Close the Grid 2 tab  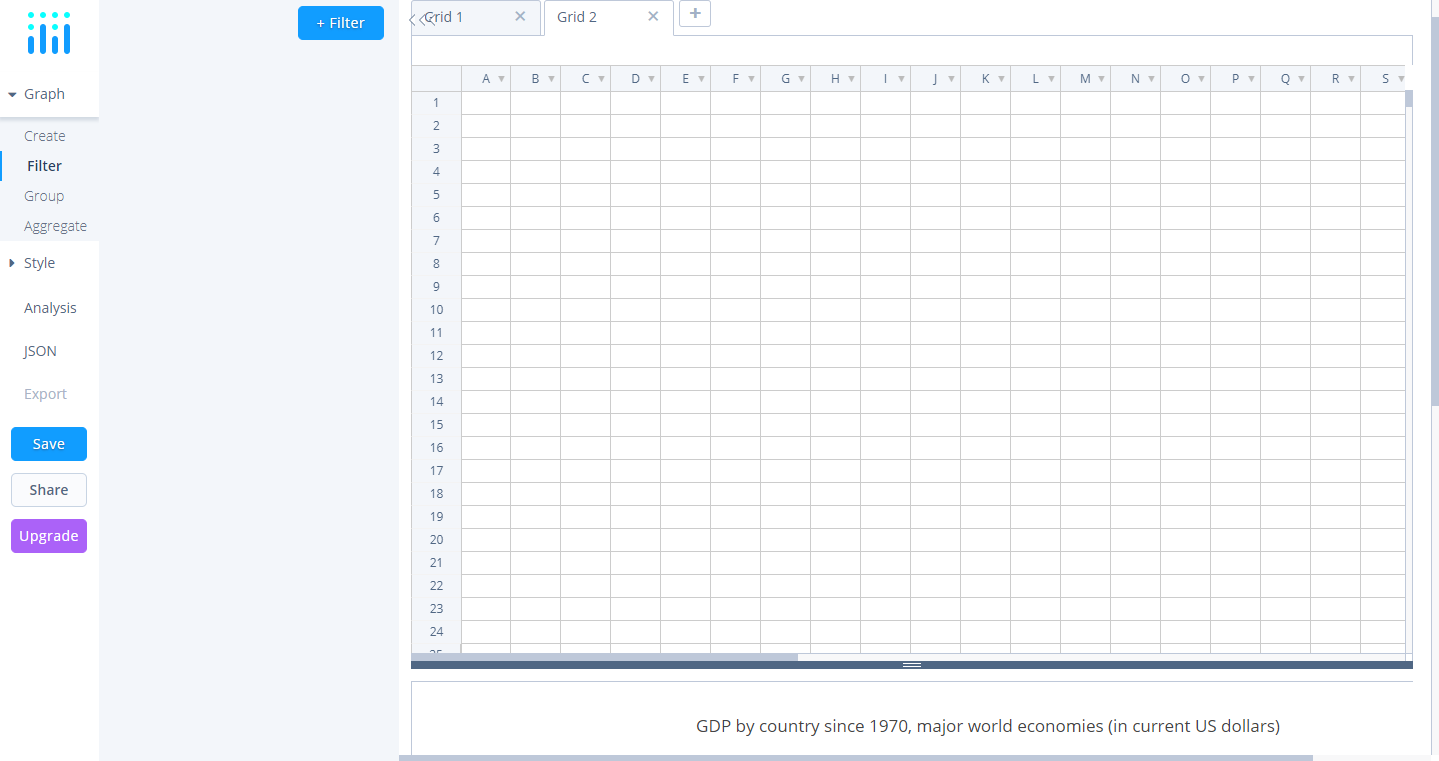pyautogui.click(x=653, y=17)
